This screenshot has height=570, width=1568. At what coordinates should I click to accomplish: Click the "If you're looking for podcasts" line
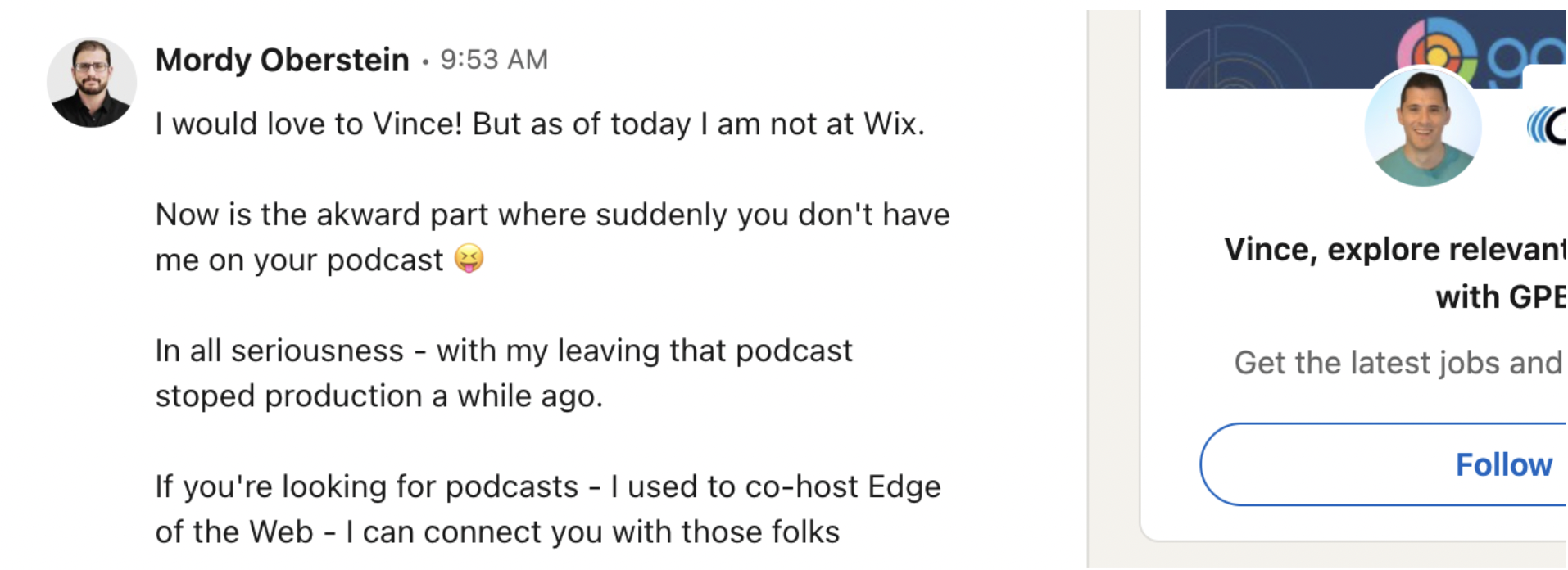coord(547,486)
